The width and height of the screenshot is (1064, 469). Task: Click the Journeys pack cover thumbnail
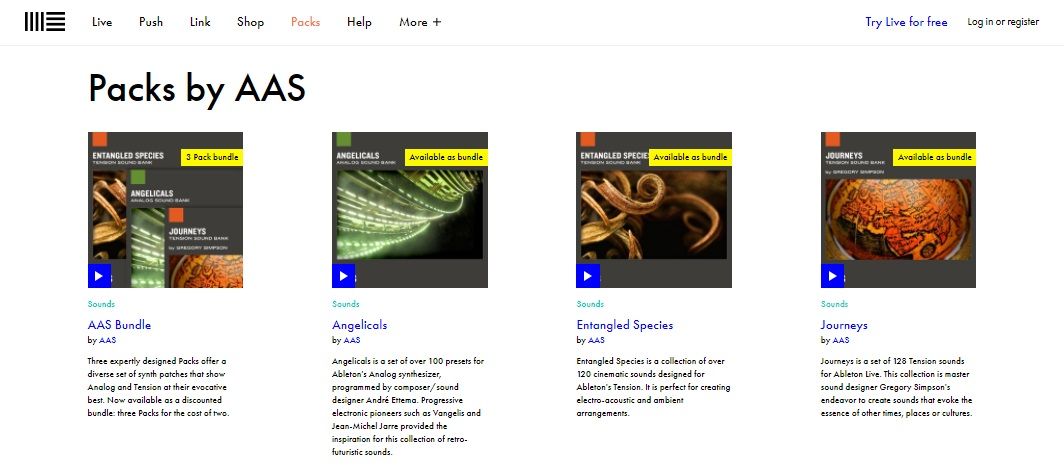tap(898, 210)
